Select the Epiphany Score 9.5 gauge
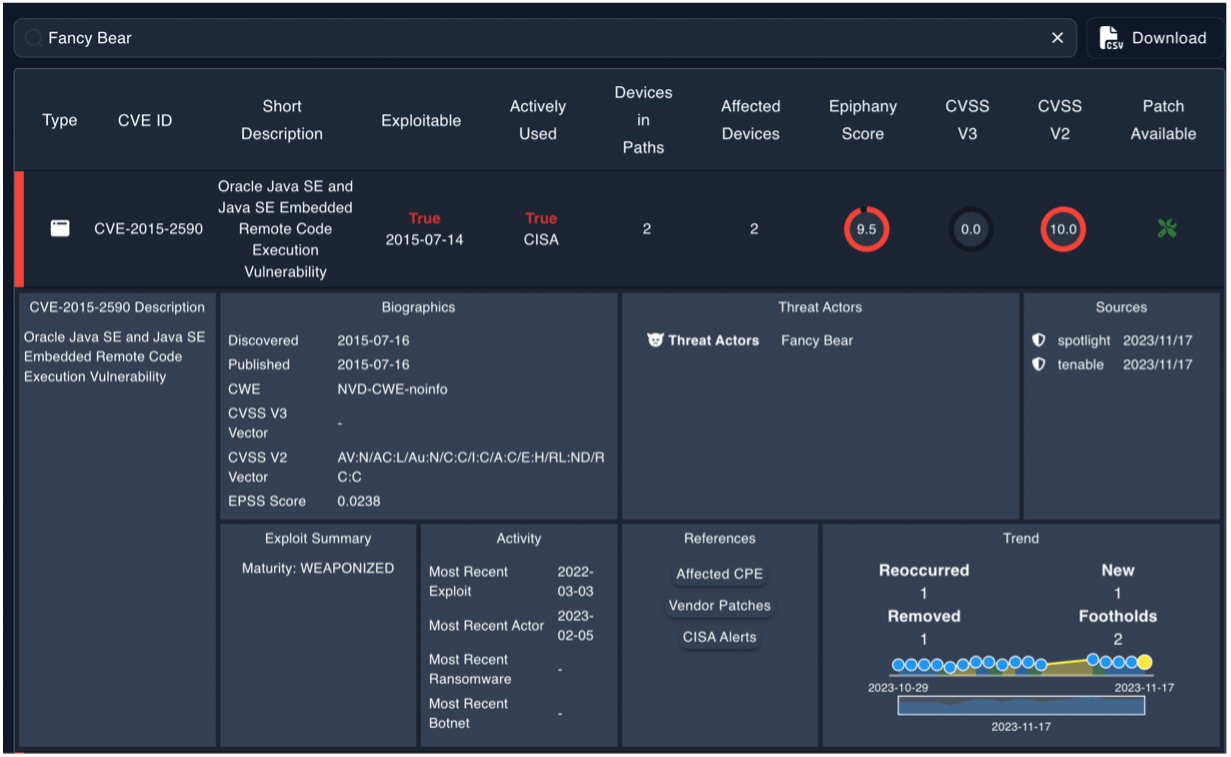The width and height of the screenshot is (1231, 757). (x=866, y=229)
